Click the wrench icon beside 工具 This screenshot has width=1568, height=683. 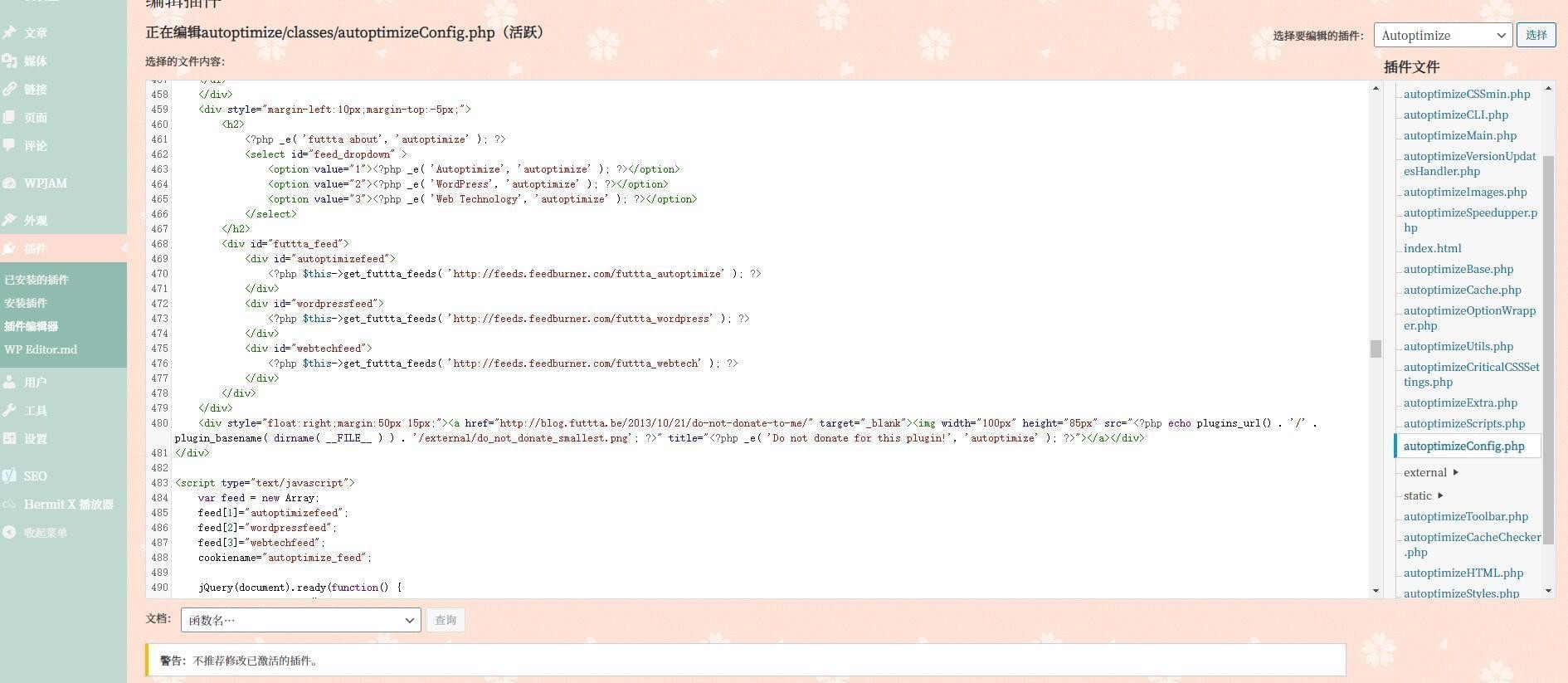[x=9, y=410]
